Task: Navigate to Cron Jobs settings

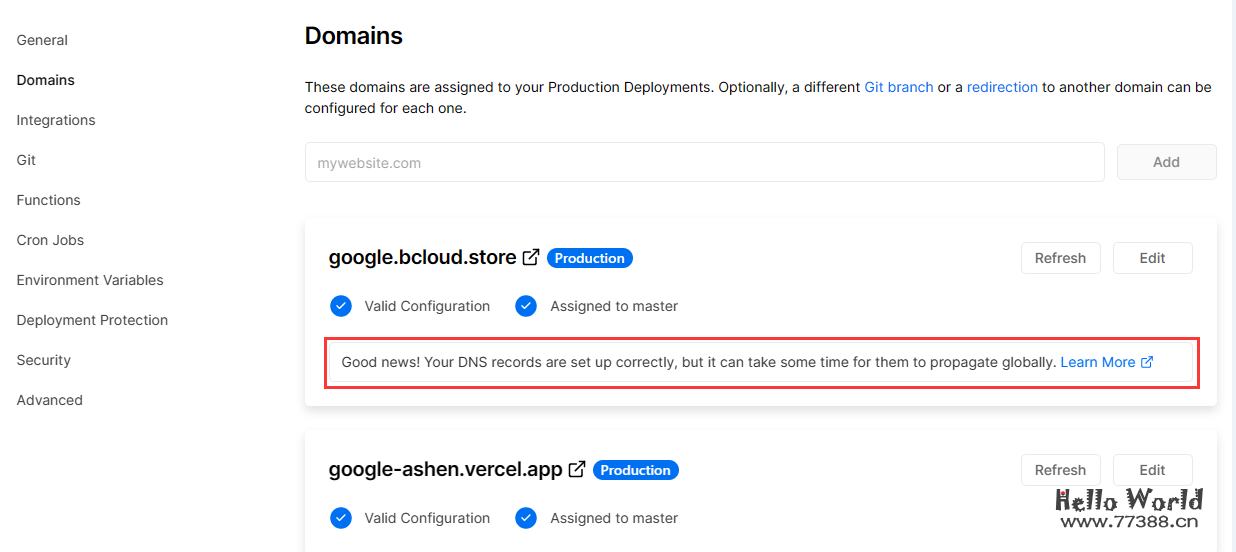Action: [50, 240]
